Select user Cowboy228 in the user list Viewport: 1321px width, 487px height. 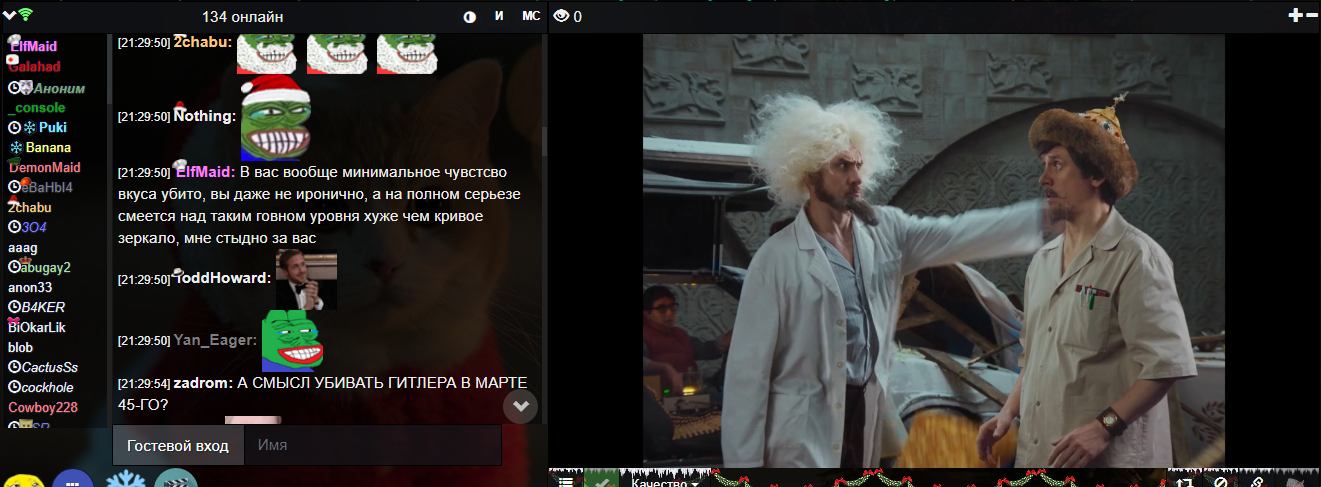43,407
